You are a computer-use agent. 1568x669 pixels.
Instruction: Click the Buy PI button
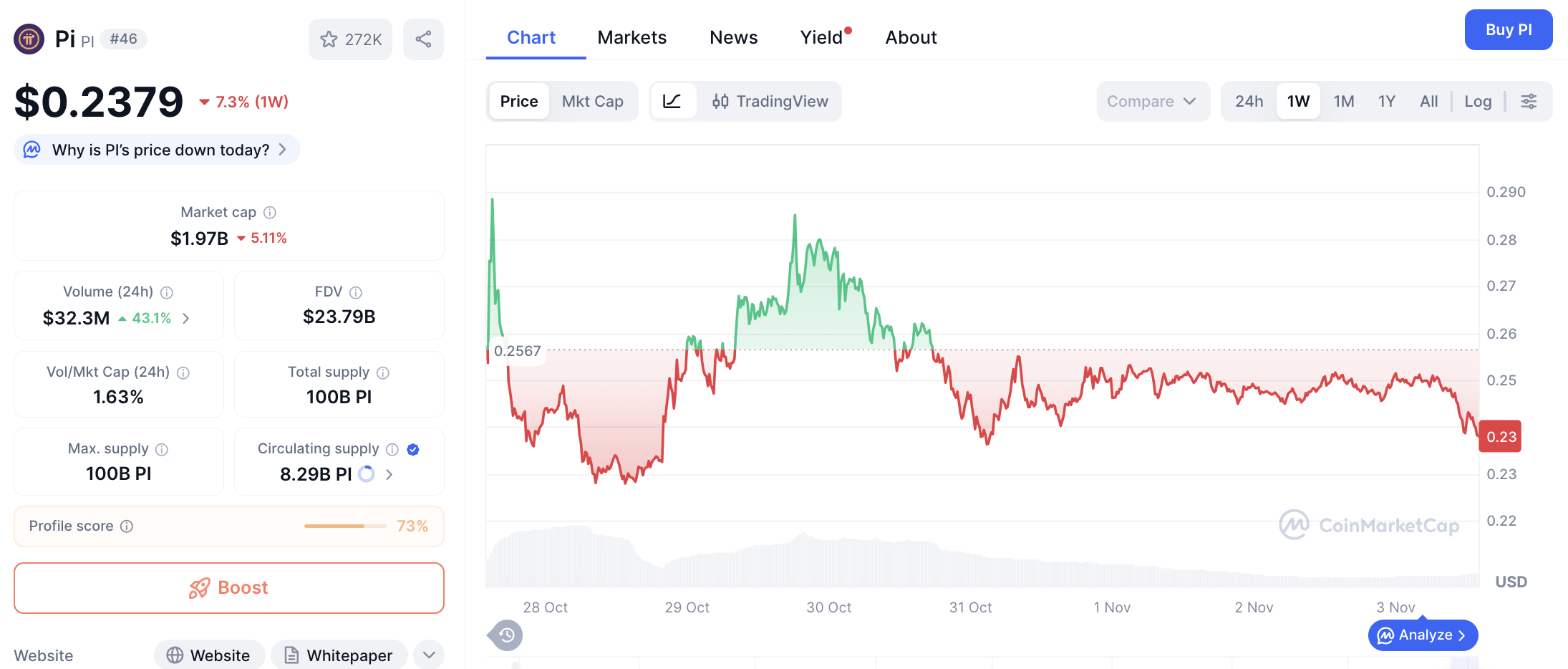coord(1509,29)
